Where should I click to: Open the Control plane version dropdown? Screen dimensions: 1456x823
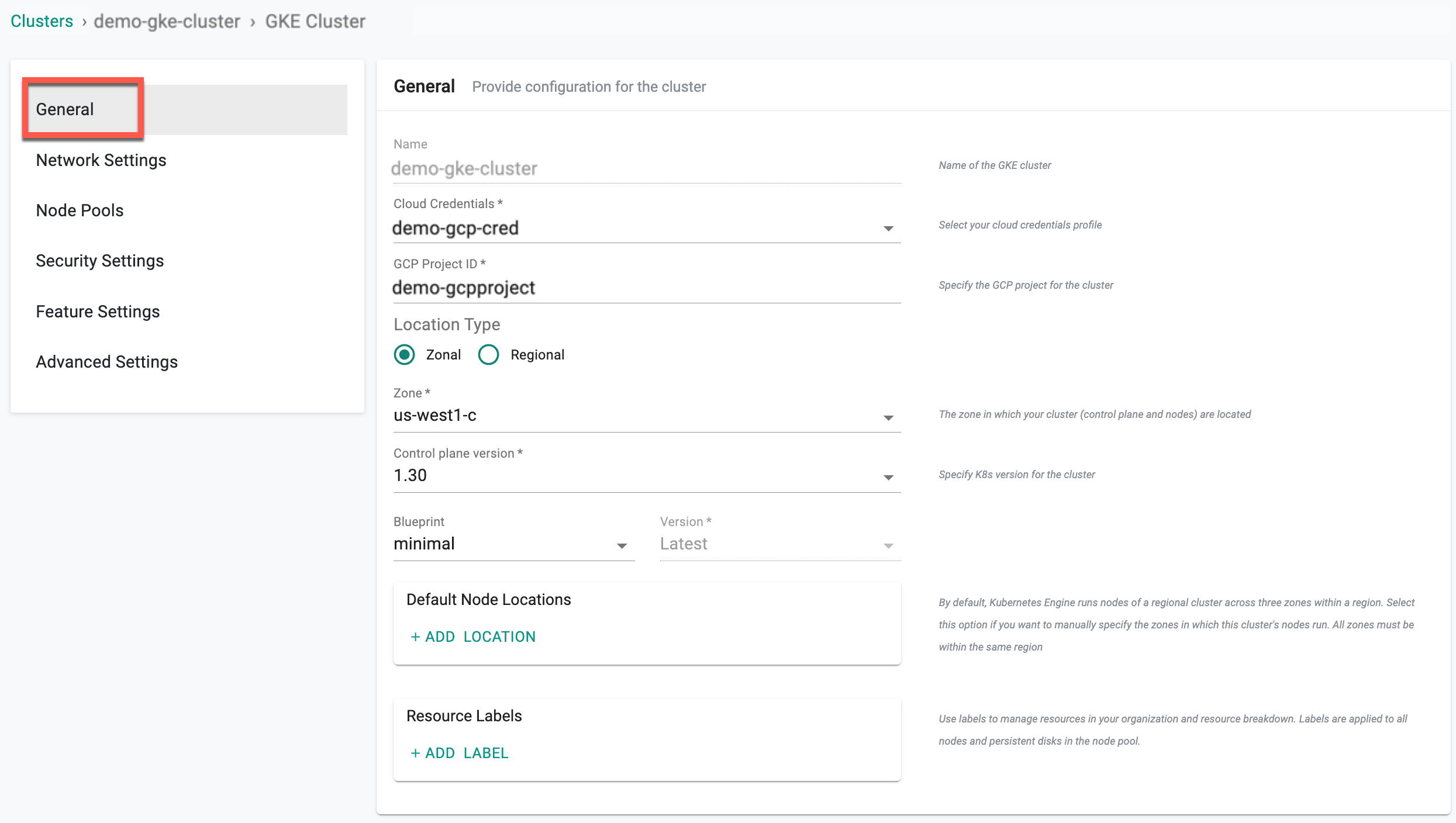[x=888, y=478]
